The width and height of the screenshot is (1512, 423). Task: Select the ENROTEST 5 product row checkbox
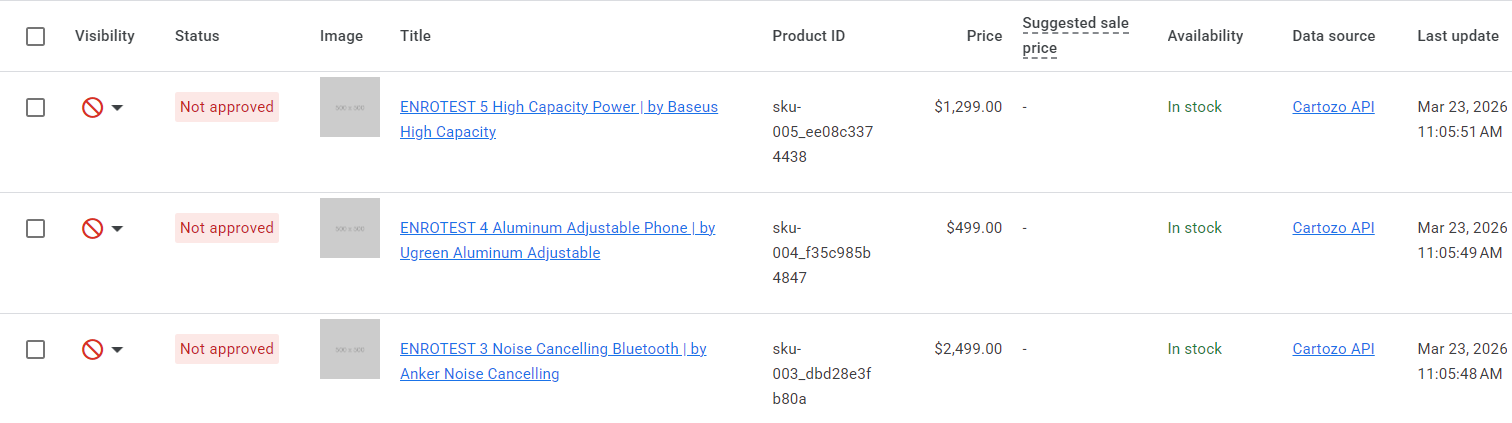tap(36, 107)
